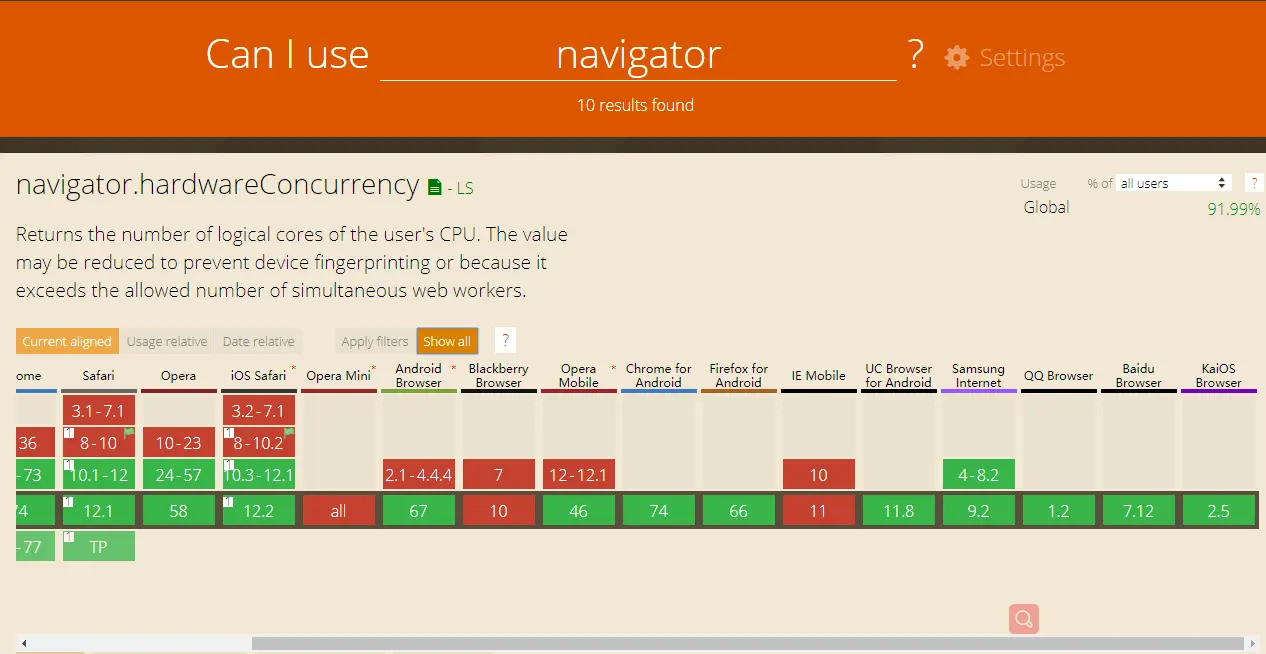Click the Apply filters button
The height and width of the screenshot is (654, 1266).
coord(375,341)
